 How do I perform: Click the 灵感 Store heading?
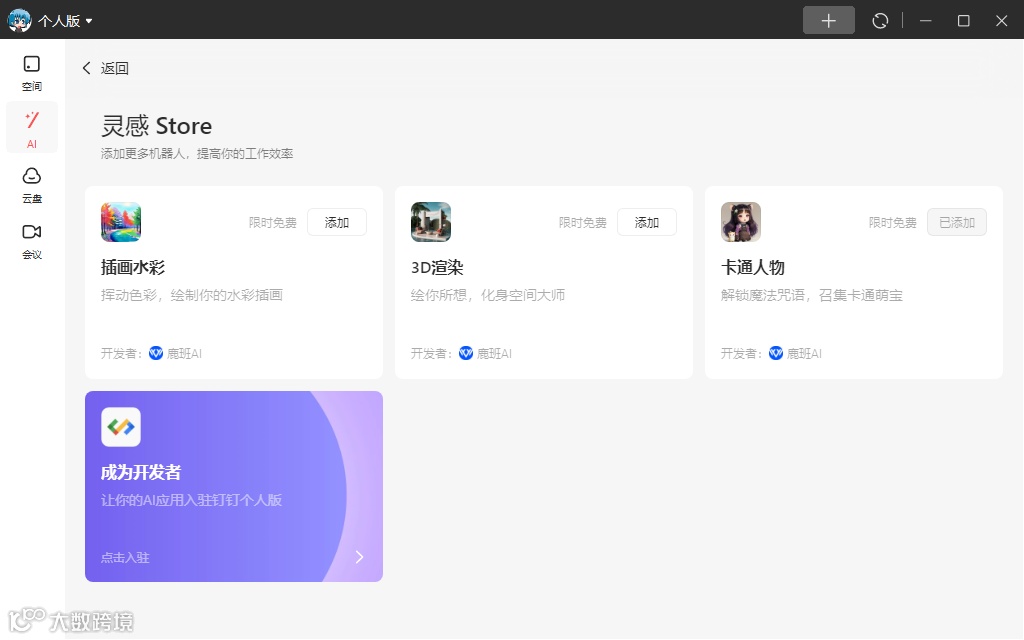coord(157,126)
